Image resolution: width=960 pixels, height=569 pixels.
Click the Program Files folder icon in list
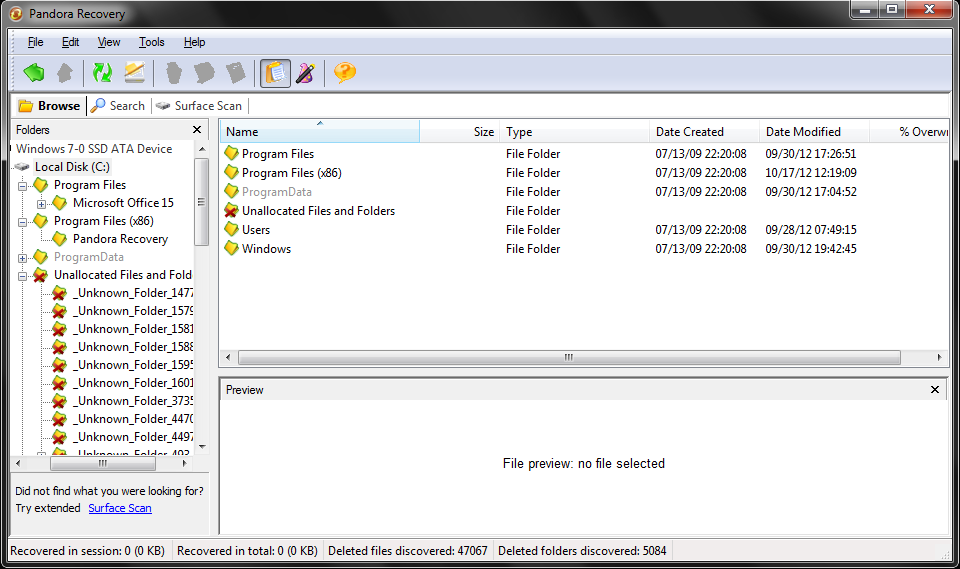pyautogui.click(x=231, y=153)
